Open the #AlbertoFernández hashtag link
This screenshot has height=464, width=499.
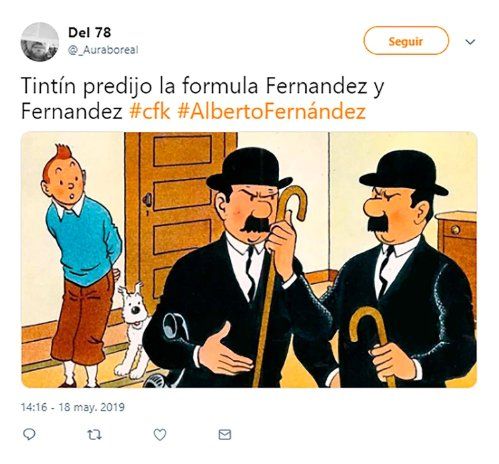[x=272, y=112]
